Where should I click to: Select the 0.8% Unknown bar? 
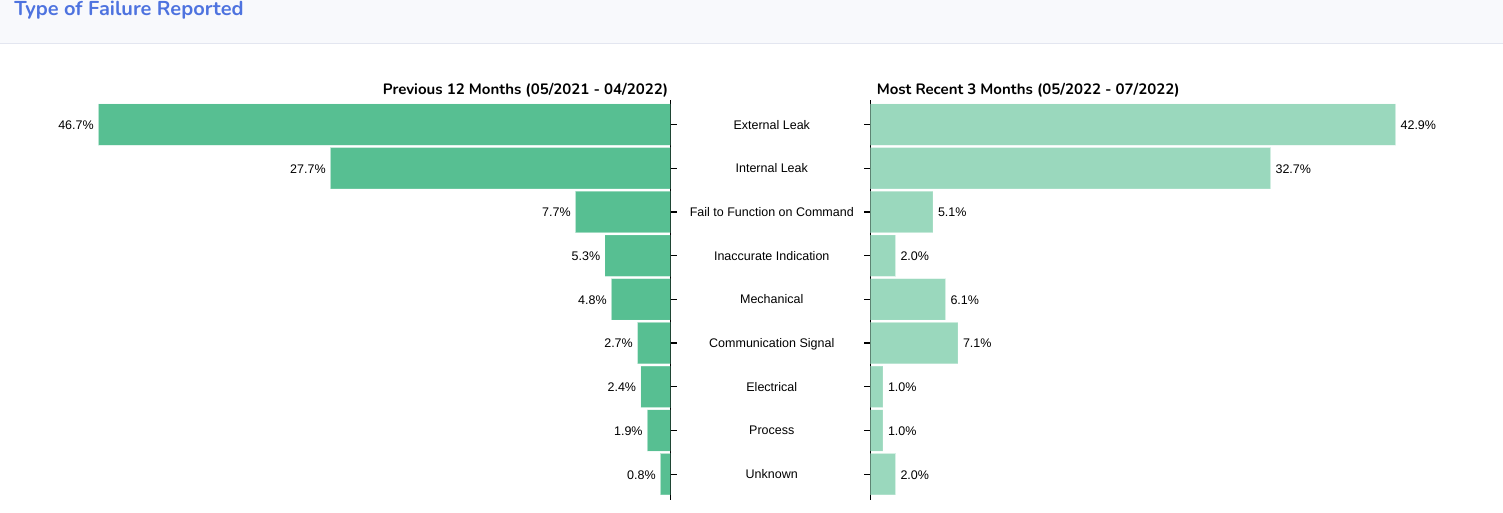(x=665, y=474)
